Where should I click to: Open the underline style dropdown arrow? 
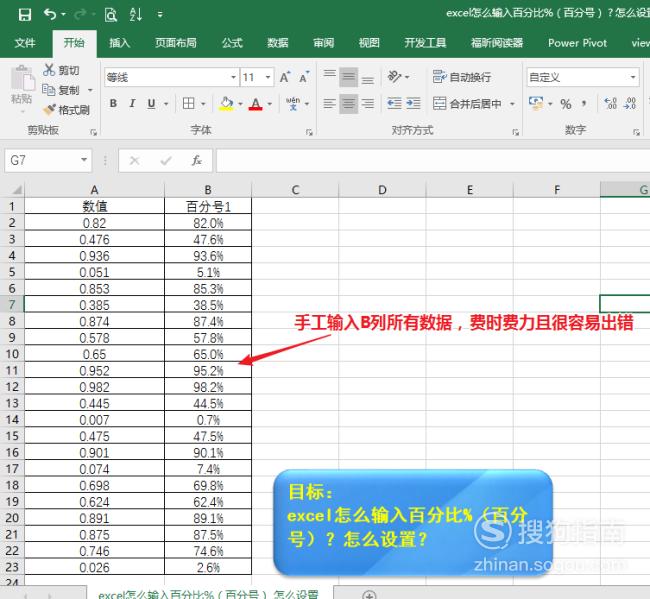(x=166, y=104)
